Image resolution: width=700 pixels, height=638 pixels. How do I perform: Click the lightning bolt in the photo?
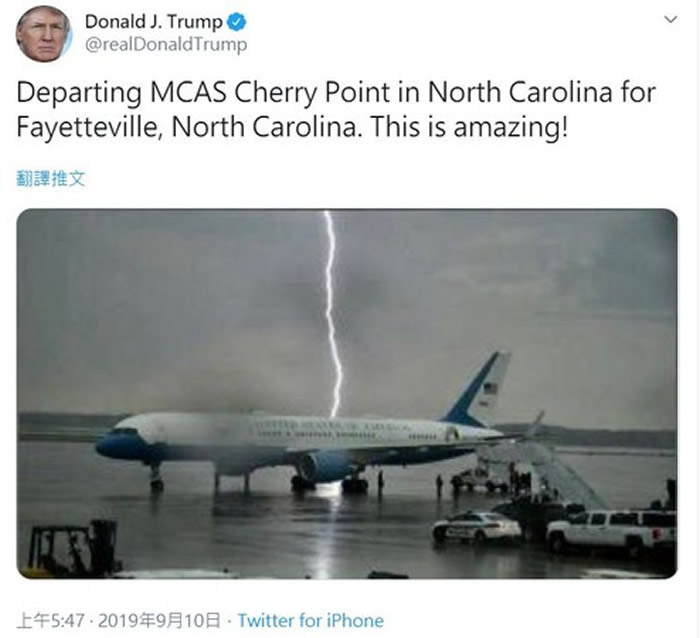pos(333,313)
